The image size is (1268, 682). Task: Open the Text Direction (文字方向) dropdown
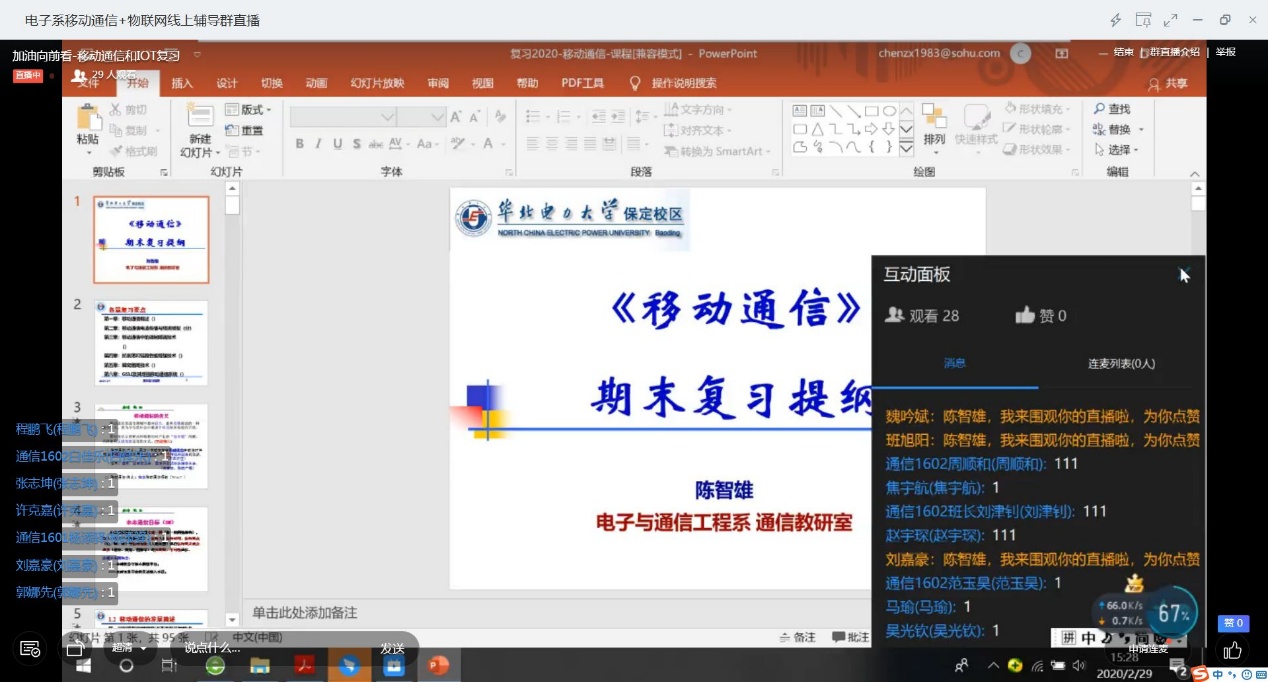pyautogui.click(x=698, y=109)
